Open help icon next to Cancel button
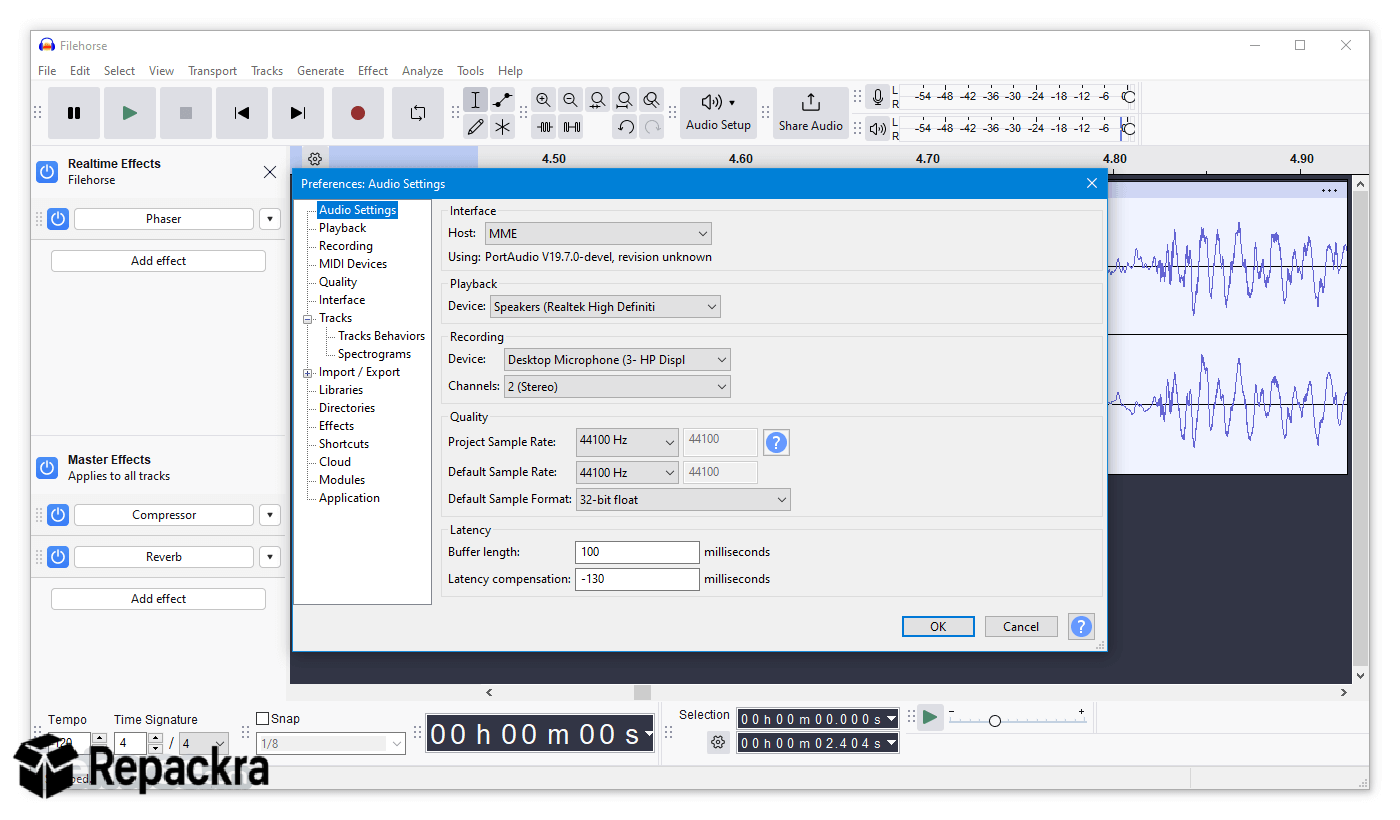The width and height of the screenshot is (1400, 820). [x=1081, y=627]
